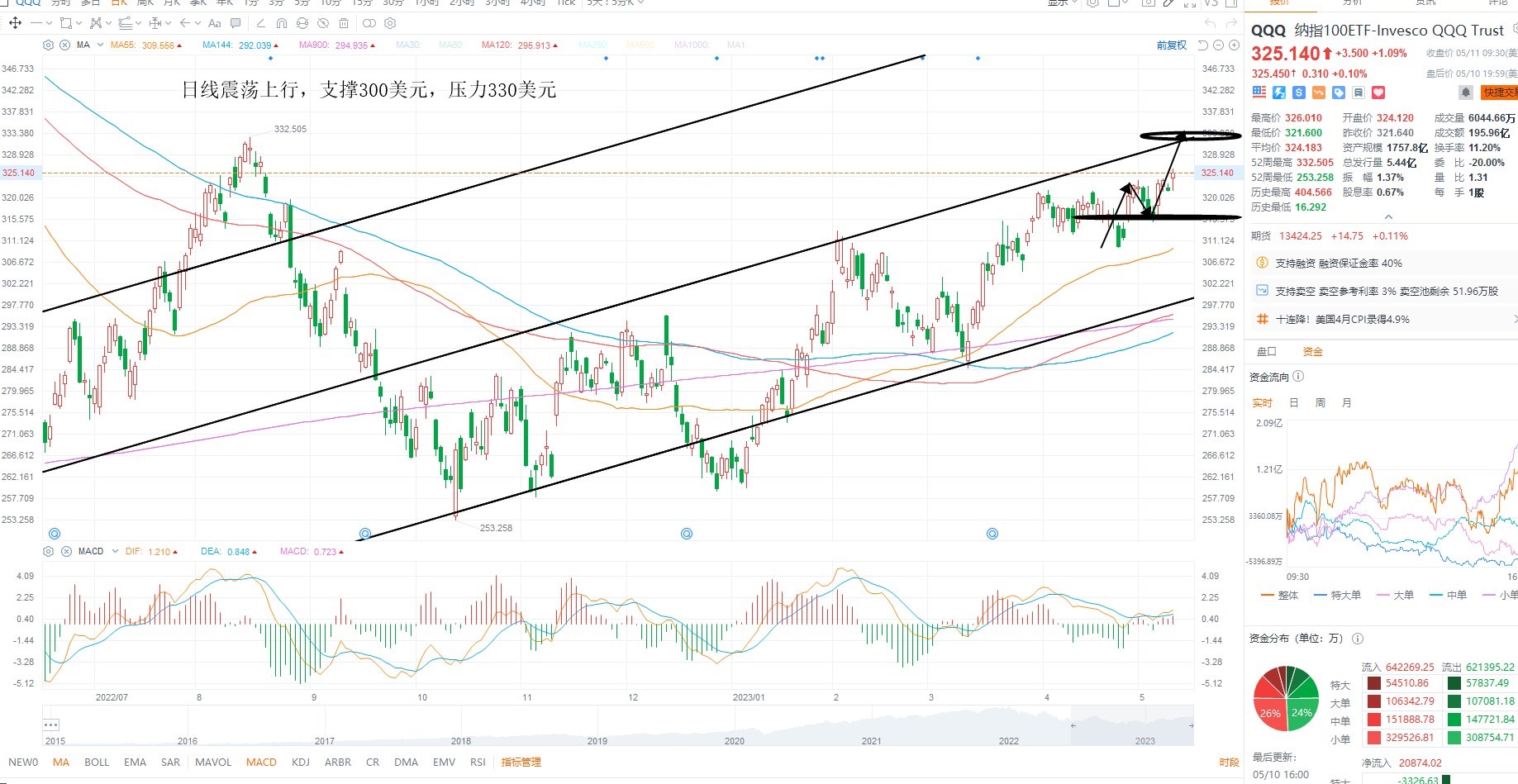This screenshot has width=1518, height=784.
Task: Toggle the EMA indicator
Action: (135, 762)
